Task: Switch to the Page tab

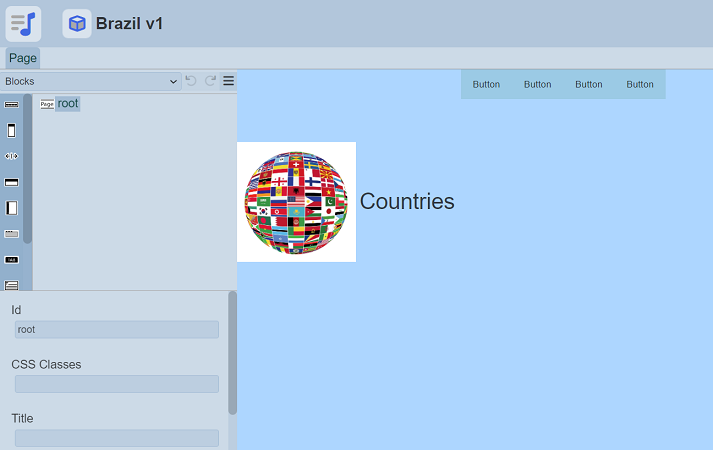Action: (x=23, y=58)
